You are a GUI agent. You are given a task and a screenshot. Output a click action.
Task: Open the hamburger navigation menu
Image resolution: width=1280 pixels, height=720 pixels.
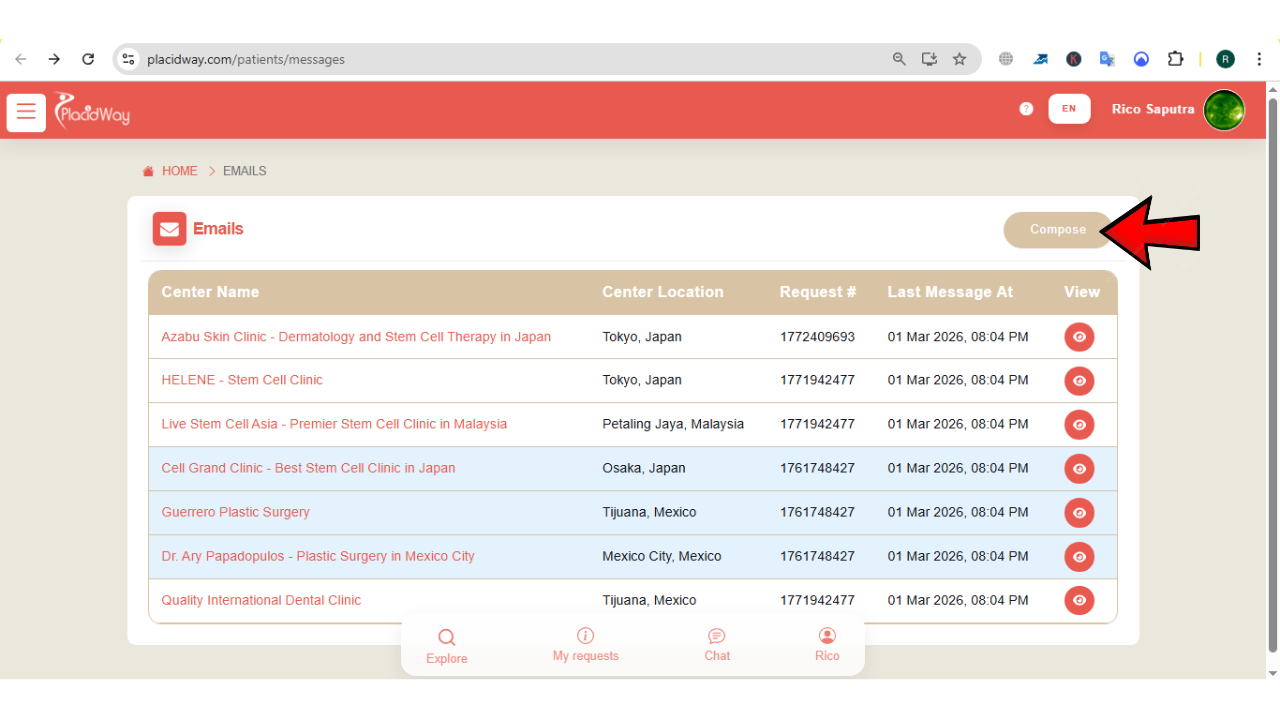26,111
